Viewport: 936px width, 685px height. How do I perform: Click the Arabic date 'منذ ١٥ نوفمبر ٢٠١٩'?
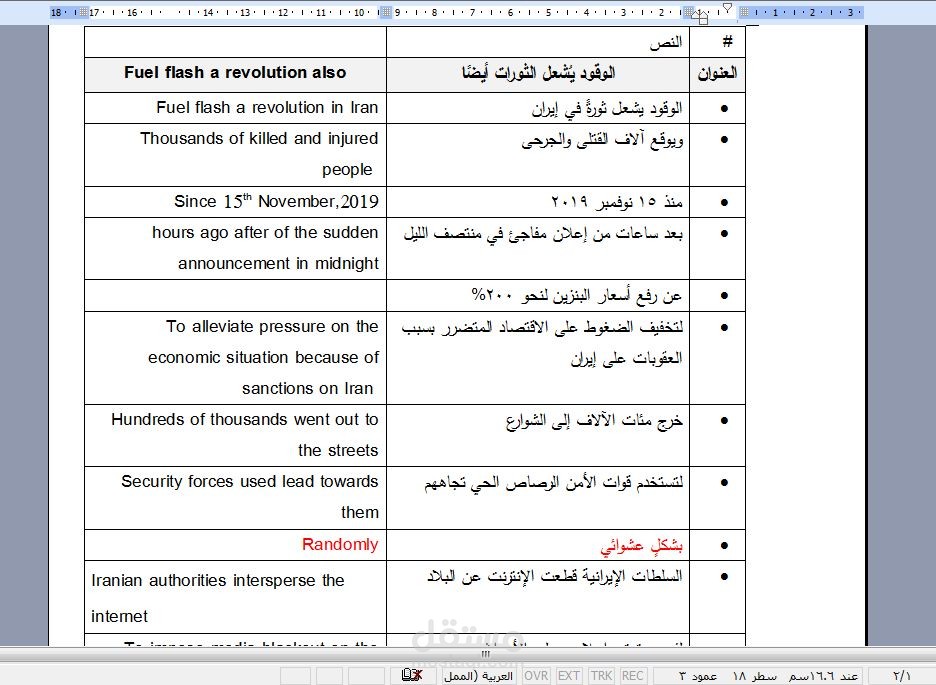click(617, 202)
